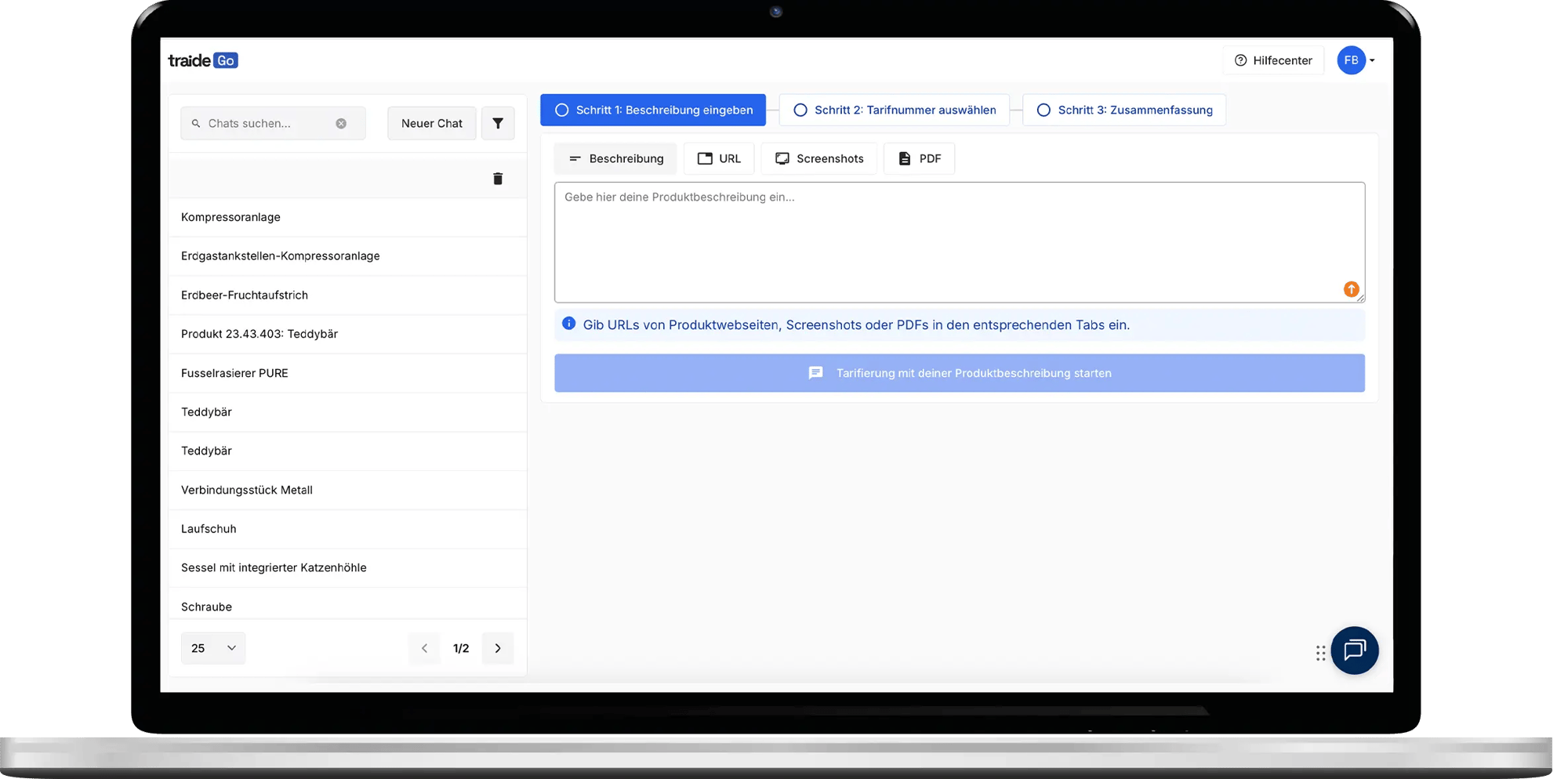
Task: Click the traide Go logo
Action: [x=203, y=60]
